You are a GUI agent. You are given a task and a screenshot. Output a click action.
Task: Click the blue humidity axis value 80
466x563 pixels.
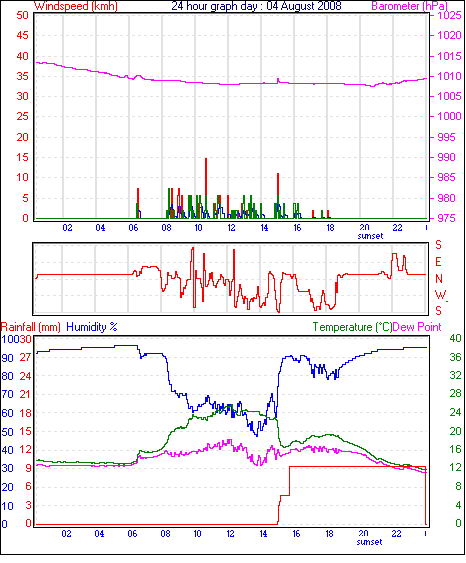[x=8, y=377]
